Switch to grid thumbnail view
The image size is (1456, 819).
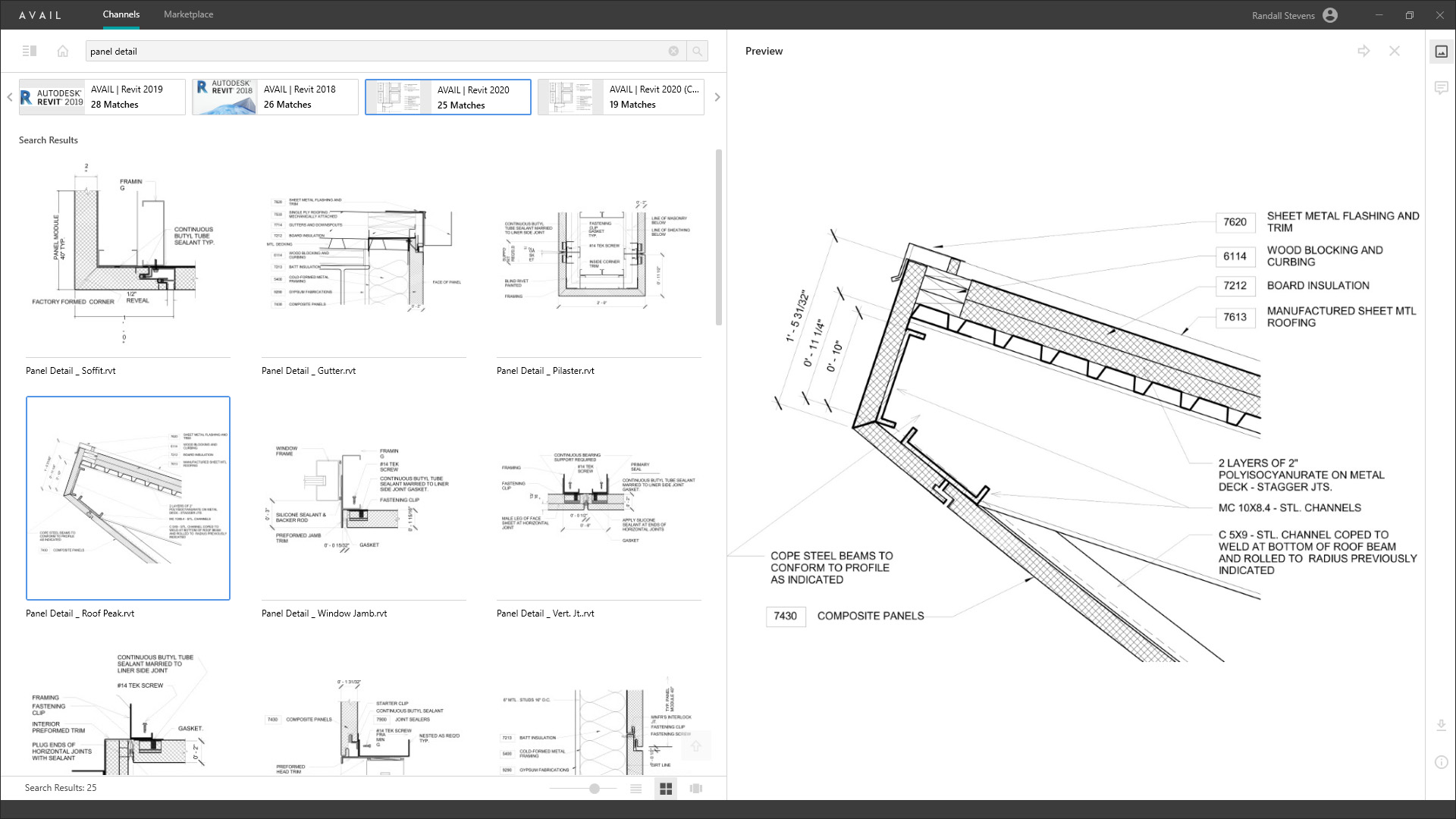[666, 789]
